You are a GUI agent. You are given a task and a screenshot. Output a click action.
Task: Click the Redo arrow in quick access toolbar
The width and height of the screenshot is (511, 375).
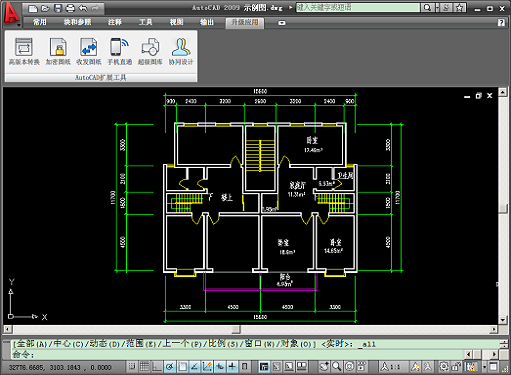(95, 8)
